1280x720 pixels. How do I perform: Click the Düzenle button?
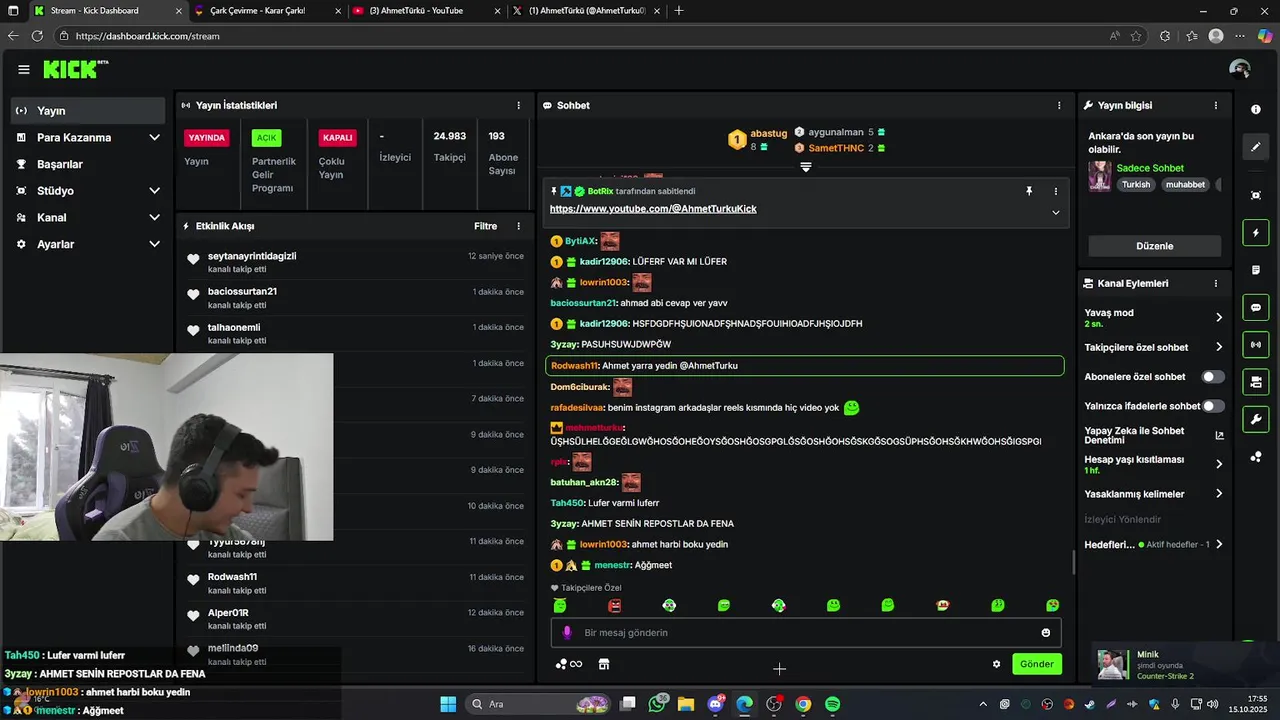point(1154,246)
